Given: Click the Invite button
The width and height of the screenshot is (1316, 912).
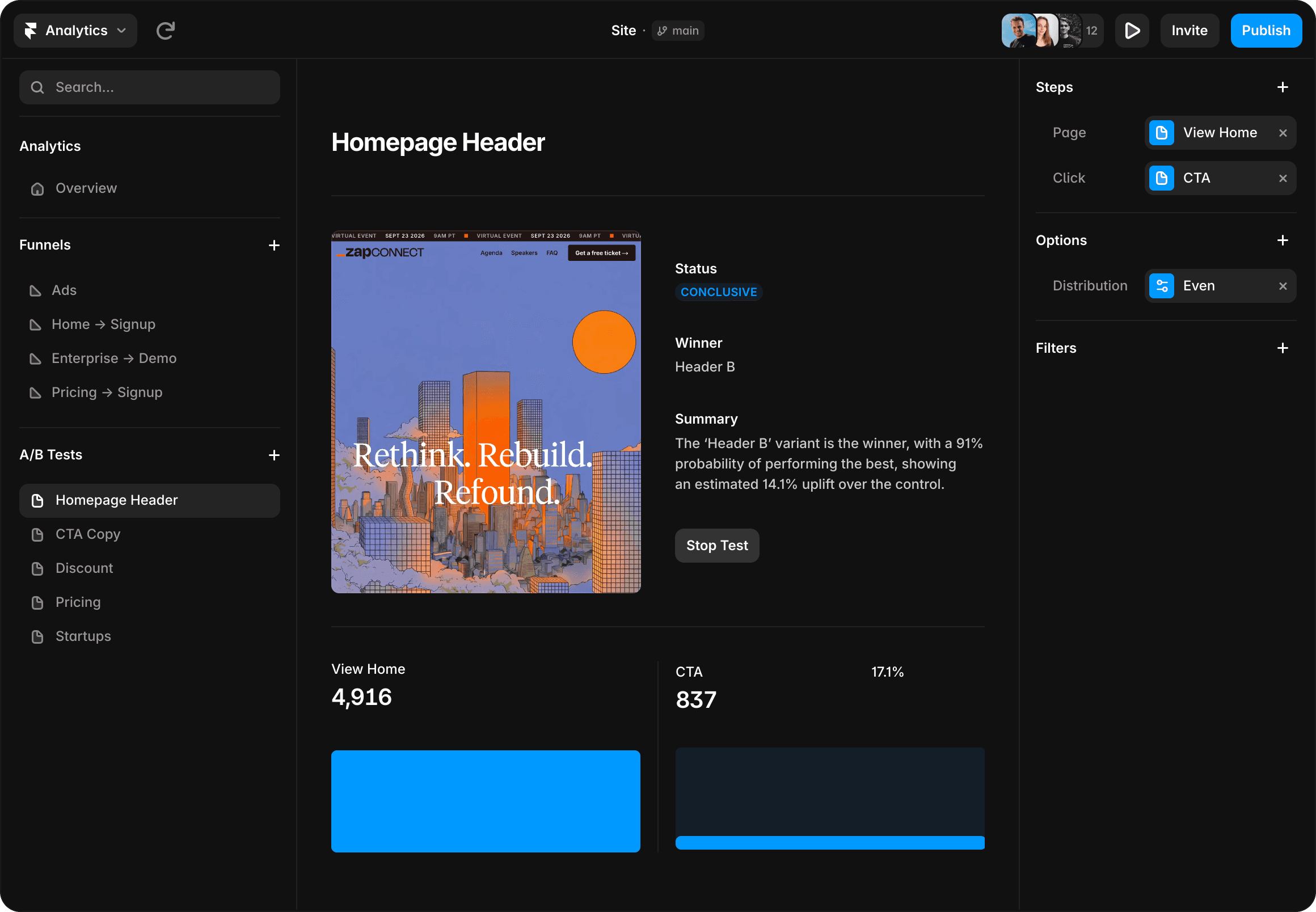Looking at the screenshot, I should tap(1189, 30).
